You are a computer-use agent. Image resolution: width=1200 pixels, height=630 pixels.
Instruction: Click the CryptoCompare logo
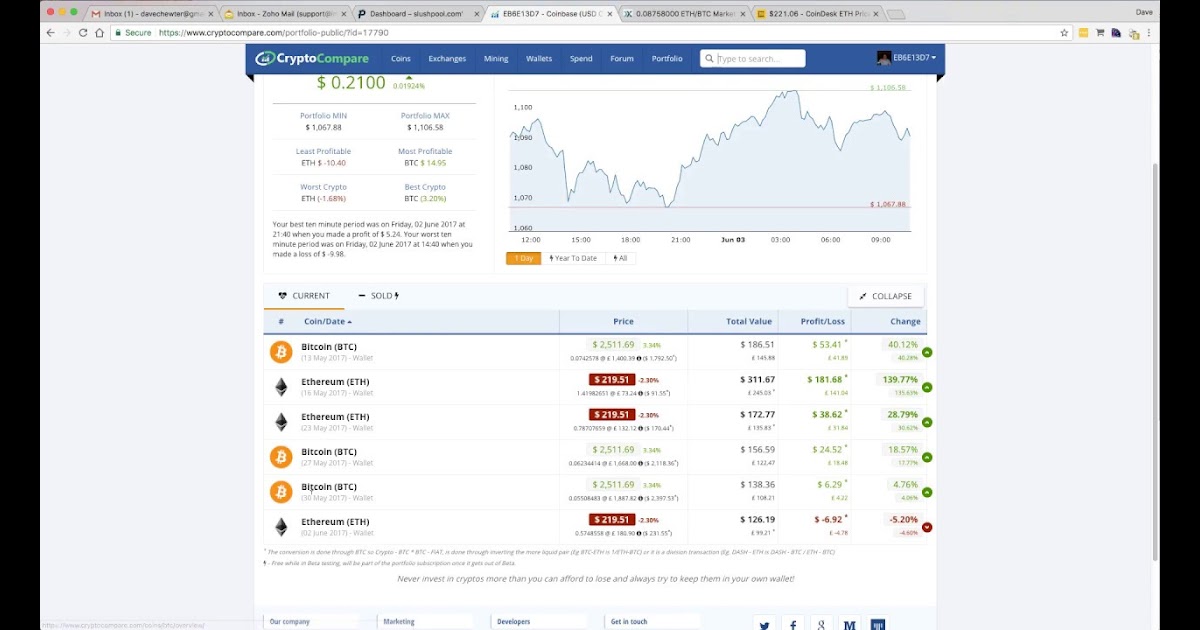312,58
